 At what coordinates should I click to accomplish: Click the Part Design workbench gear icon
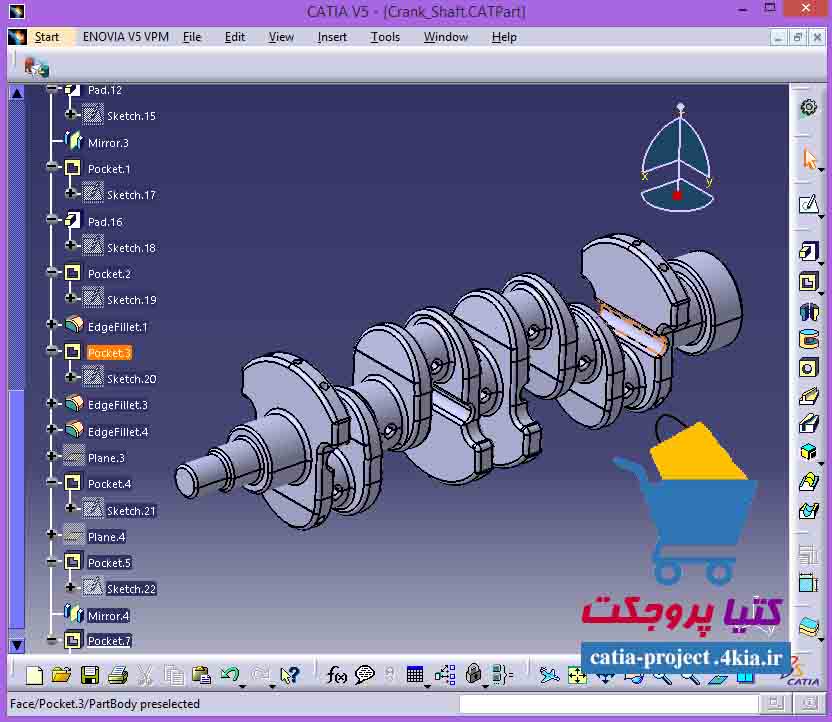(x=809, y=108)
